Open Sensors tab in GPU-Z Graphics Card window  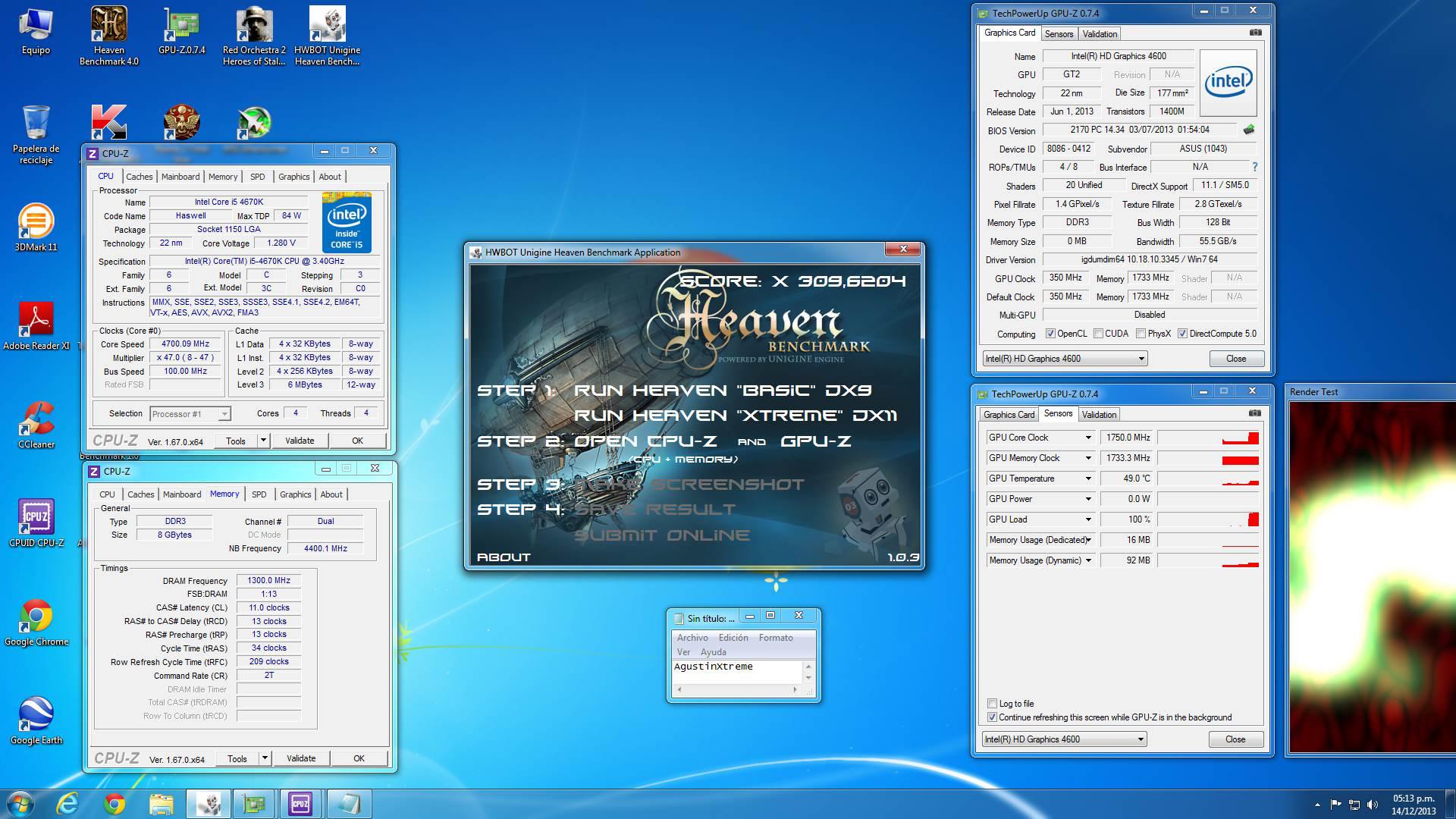pyautogui.click(x=1059, y=34)
